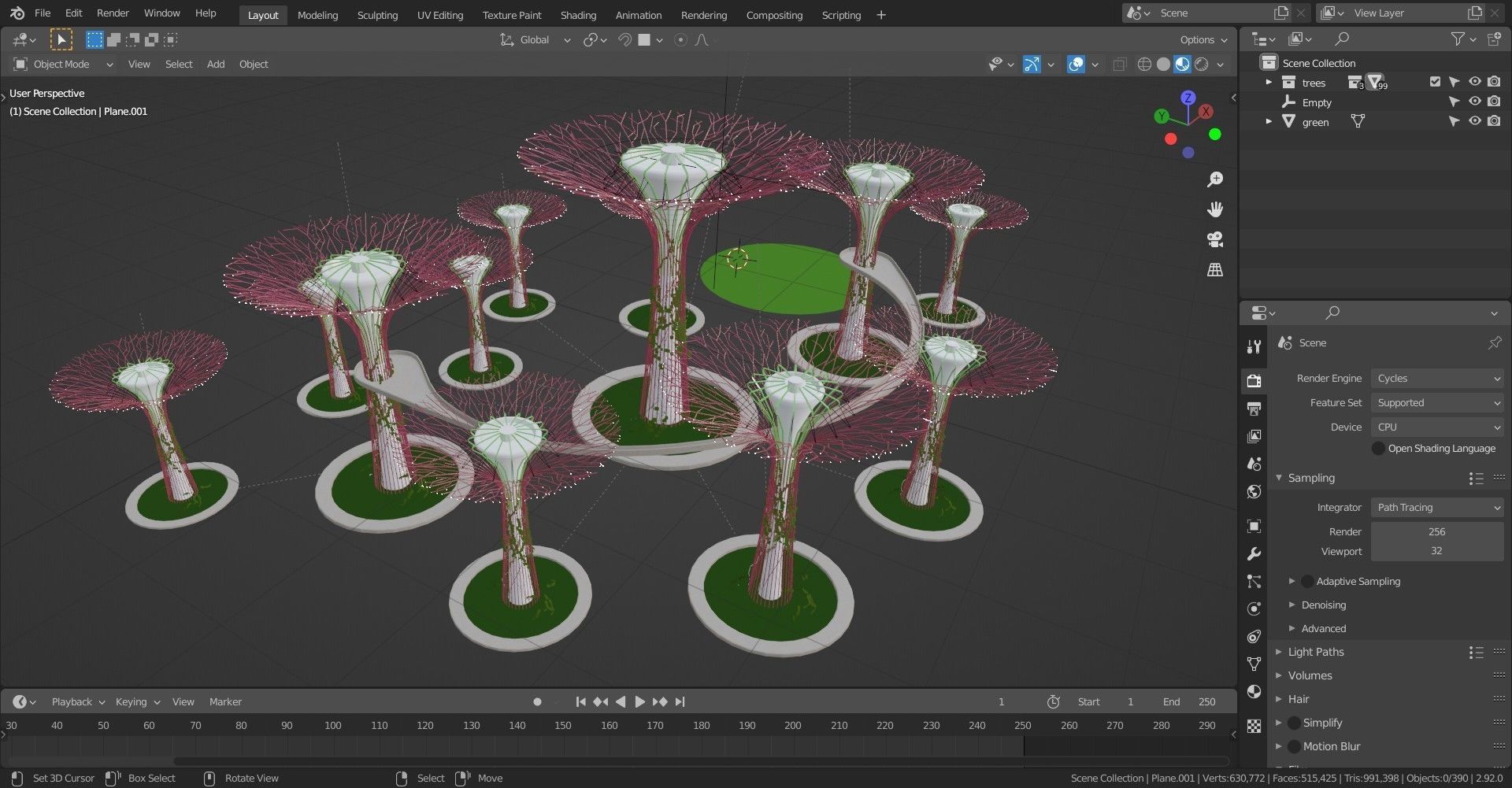Open the Texture properties checker tab

coord(1254,726)
